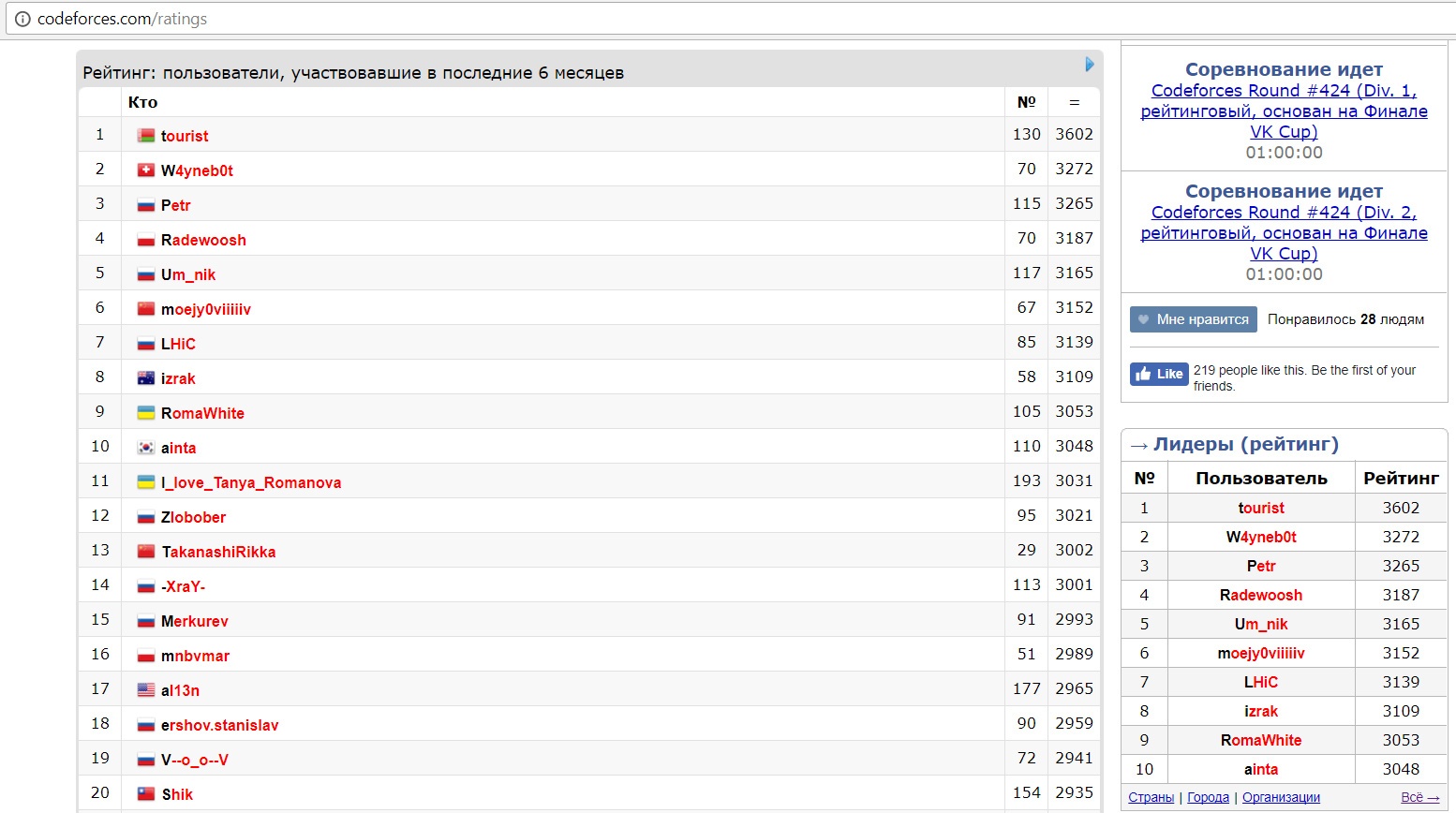Click the Facebook Like button
This screenshot has width=1456, height=813.
coord(1159,374)
